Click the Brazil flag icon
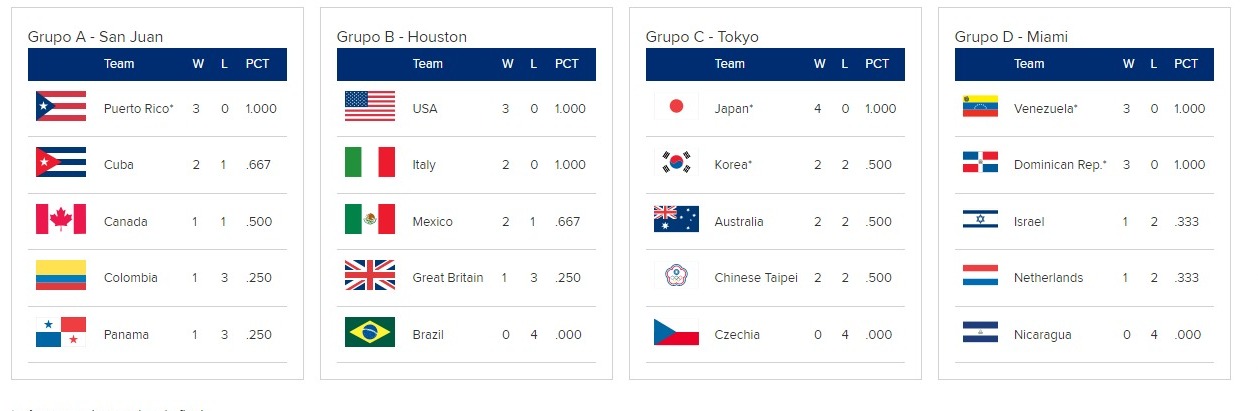1258x411 pixels. click(369, 333)
